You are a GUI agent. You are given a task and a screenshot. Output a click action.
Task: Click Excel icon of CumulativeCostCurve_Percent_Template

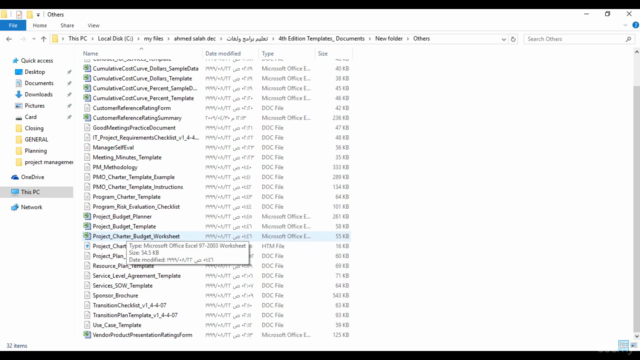click(87, 98)
